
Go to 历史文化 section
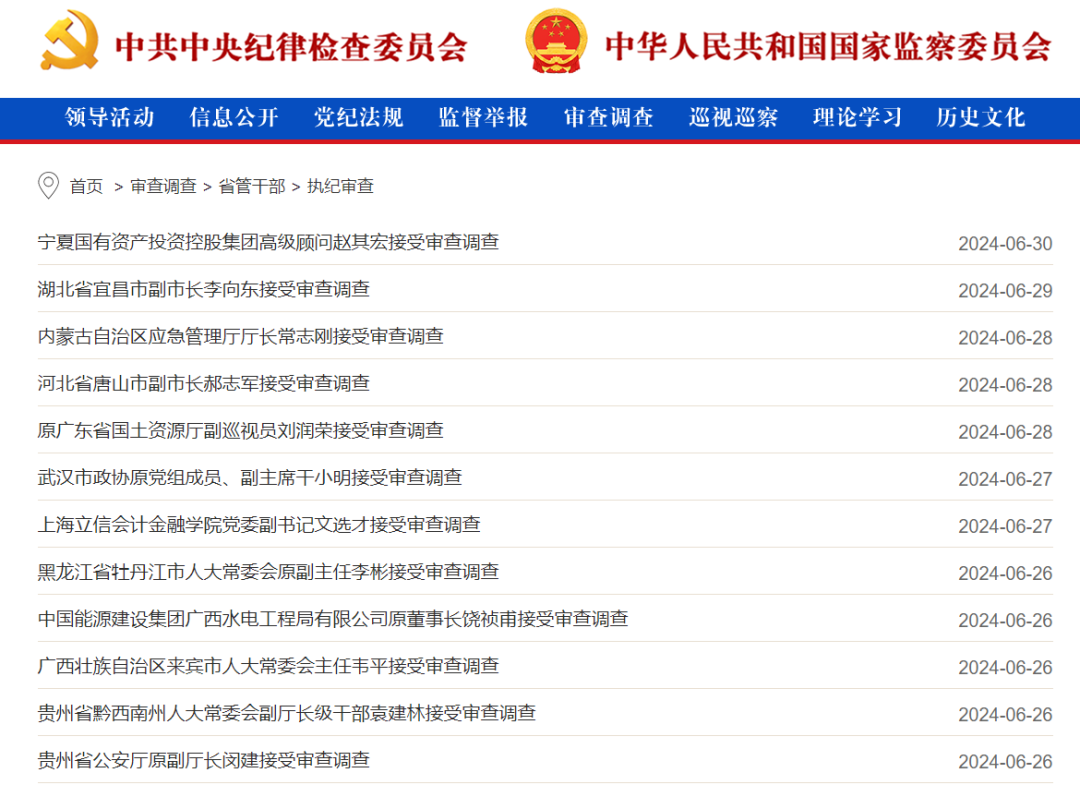pyautogui.click(x=981, y=118)
